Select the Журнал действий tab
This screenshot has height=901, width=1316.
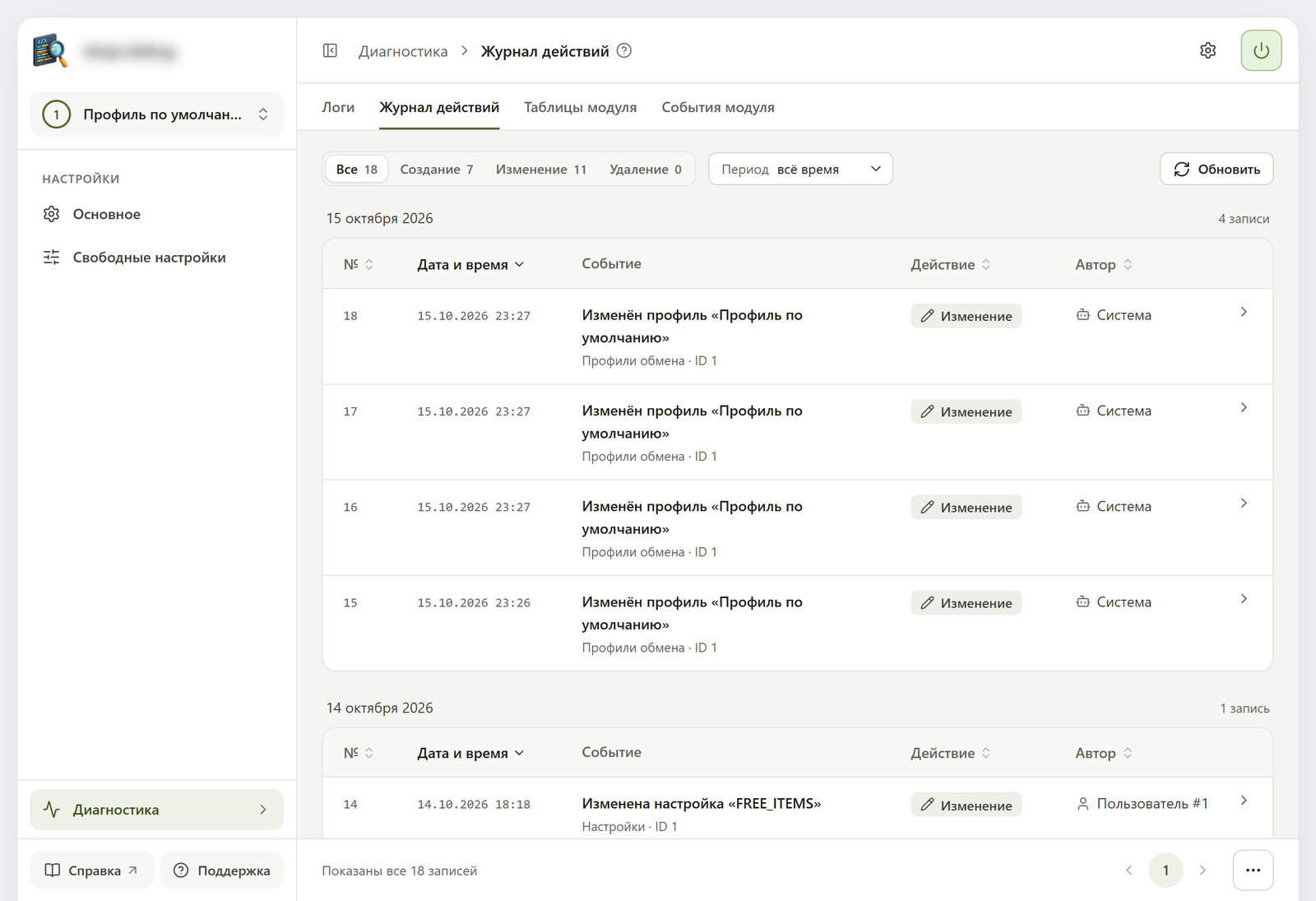pyautogui.click(x=439, y=108)
